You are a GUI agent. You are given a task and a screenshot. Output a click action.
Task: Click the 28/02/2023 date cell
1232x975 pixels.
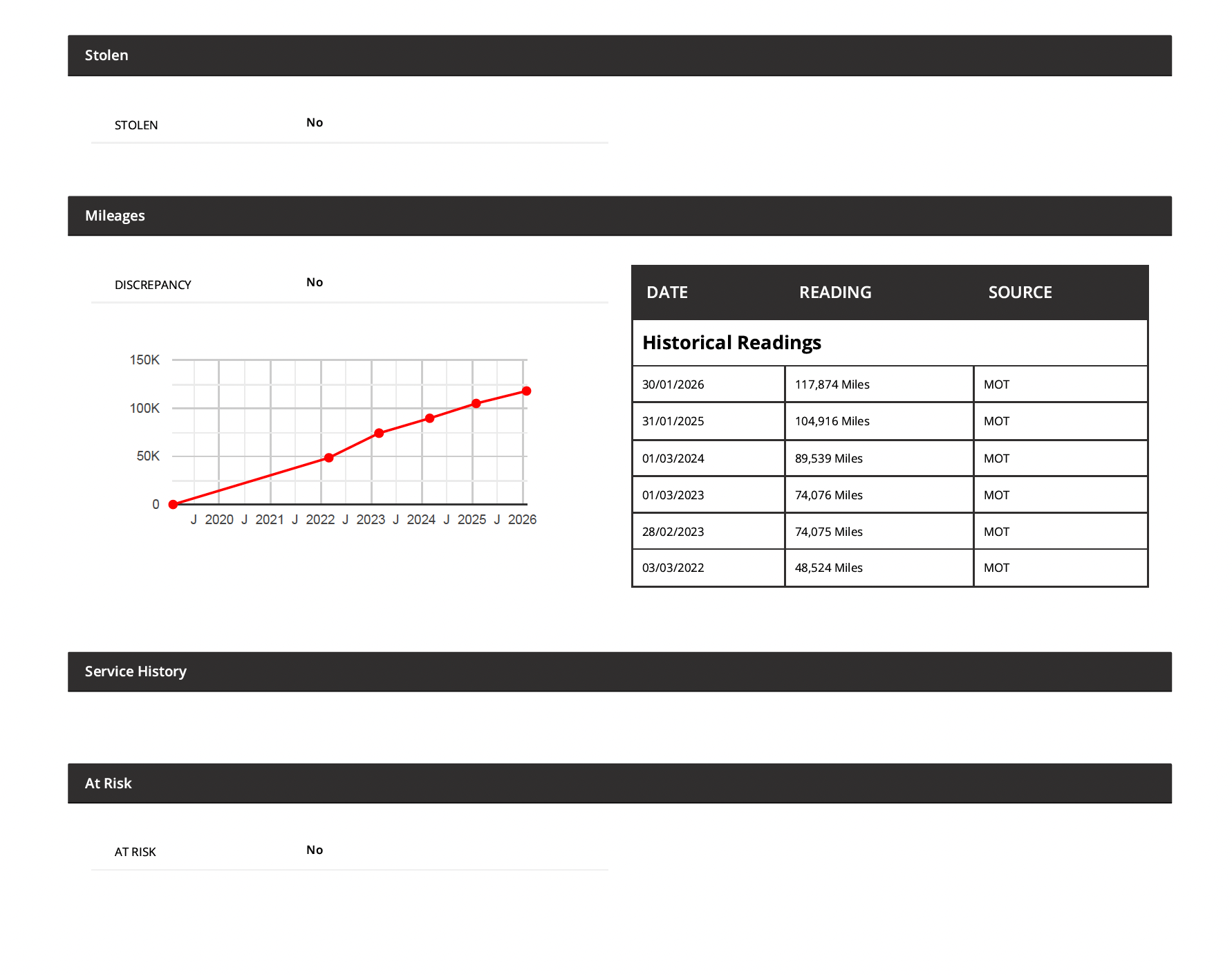(x=673, y=531)
